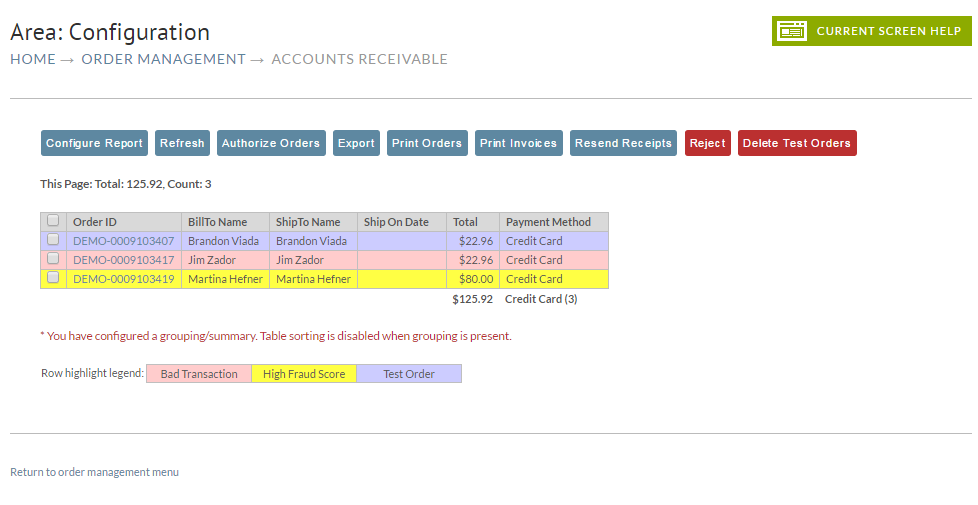Go to Home breadcrumb

point(33,59)
